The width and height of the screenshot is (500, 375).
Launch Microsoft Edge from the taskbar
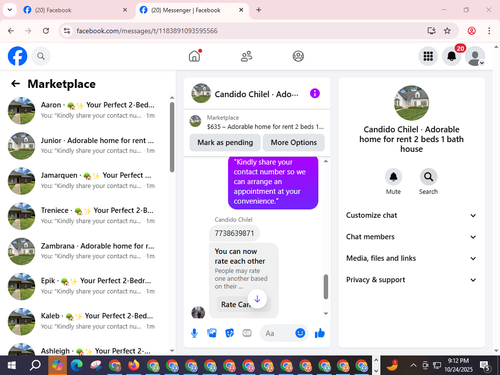tap(77, 366)
